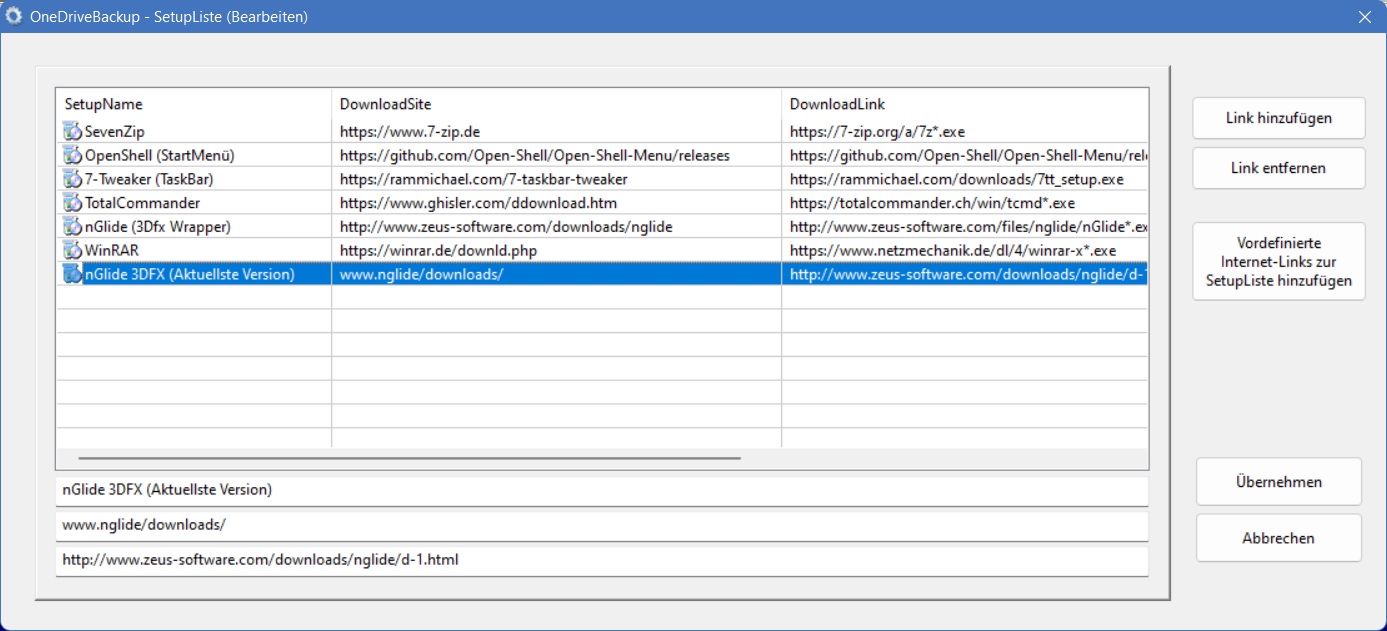This screenshot has height=631, width=1387.
Task: Click the totalcommander.ch/win/tcmd*.exe cell
Action: pyautogui.click(x=965, y=203)
